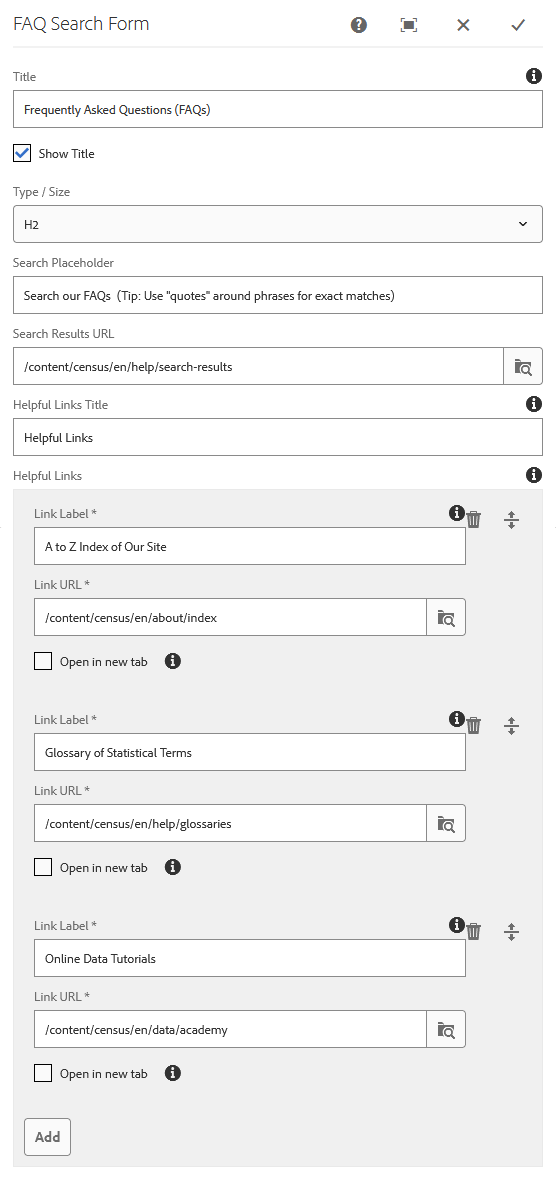The width and height of the screenshot is (556, 1184).
Task: Enable Open in new tab for A to Z Index
Action: click(43, 661)
